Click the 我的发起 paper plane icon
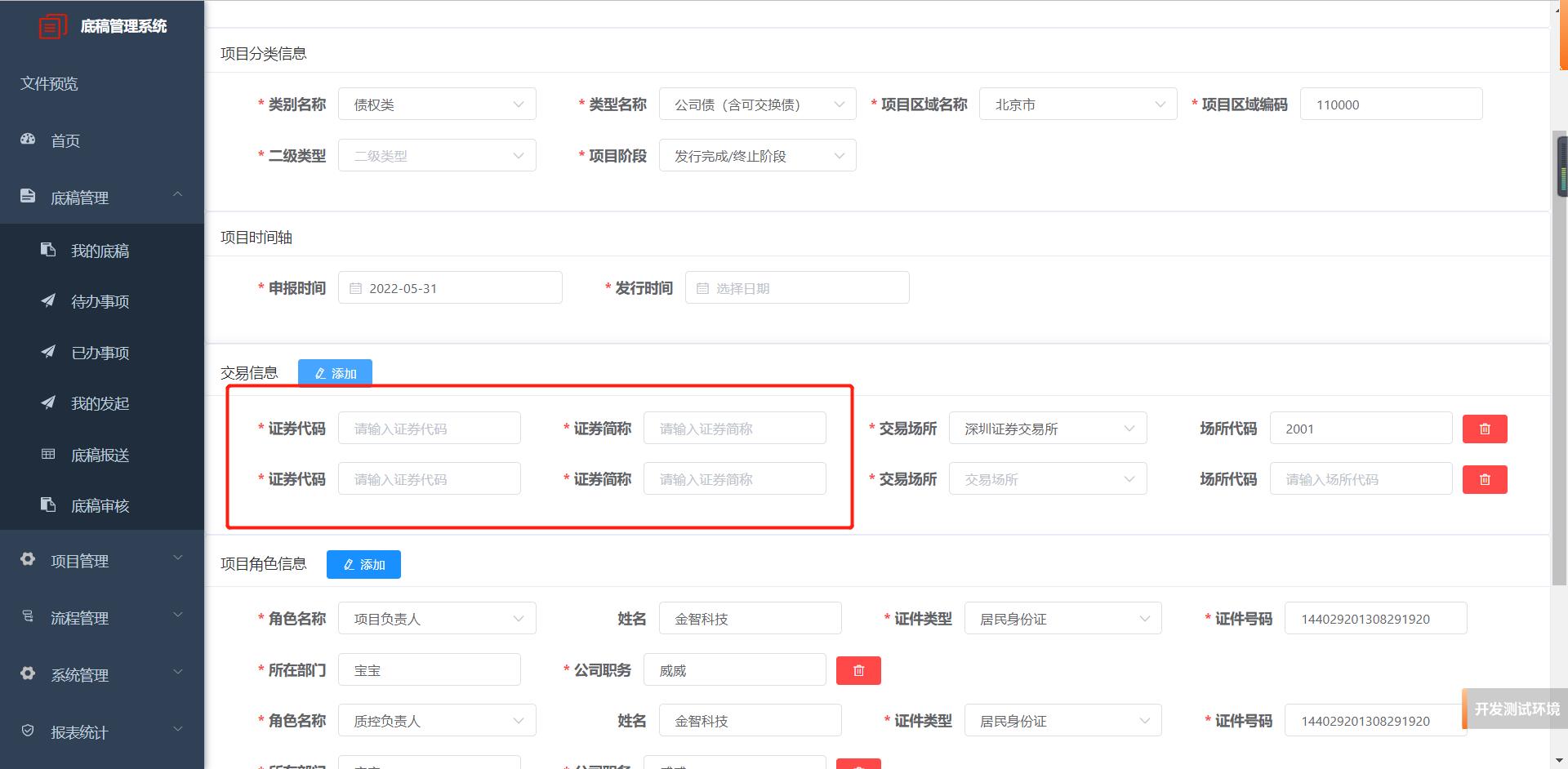Image resolution: width=1568 pixels, height=769 pixels. (48, 402)
